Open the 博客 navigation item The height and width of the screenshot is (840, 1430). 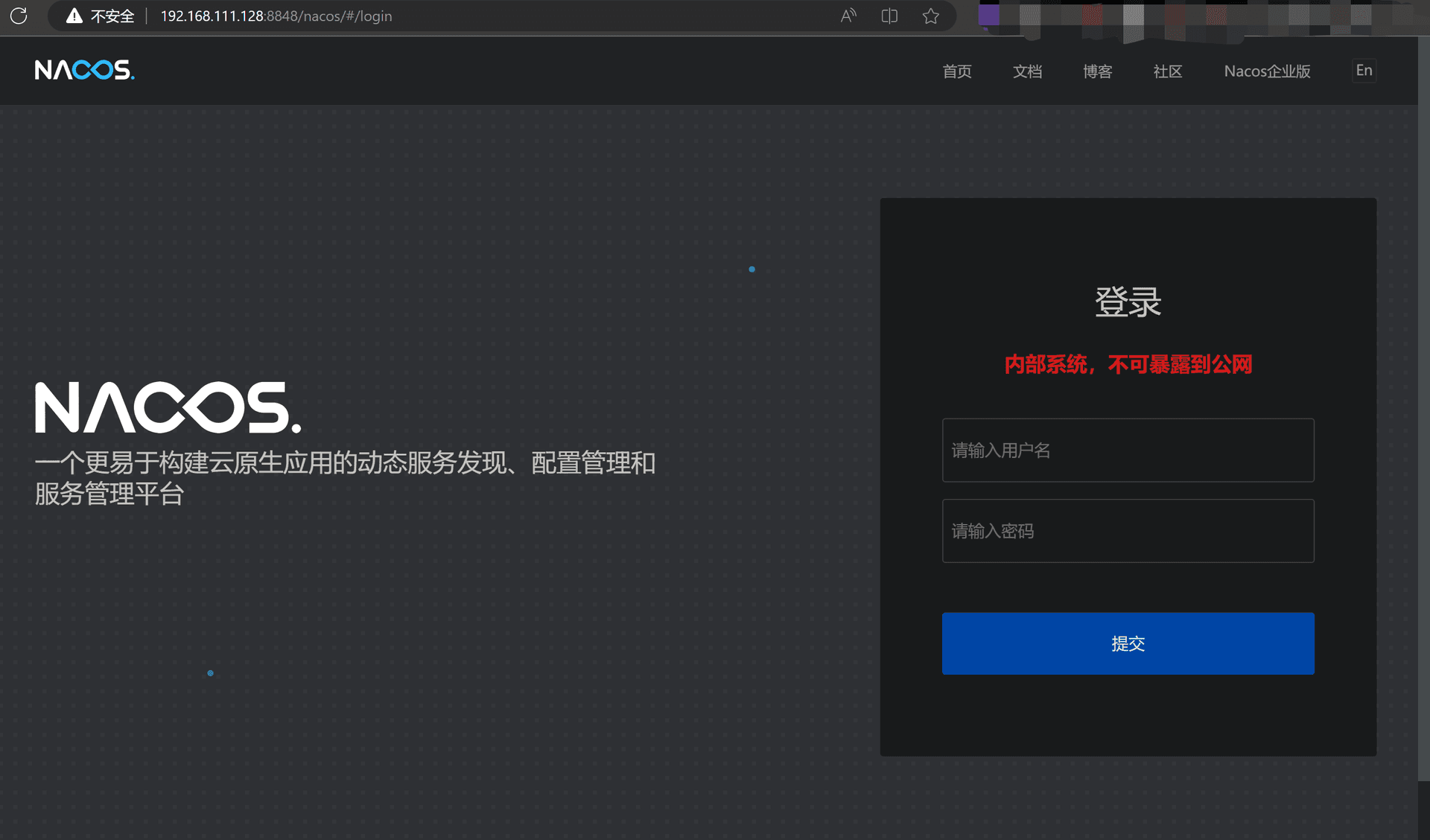point(1097,71)
